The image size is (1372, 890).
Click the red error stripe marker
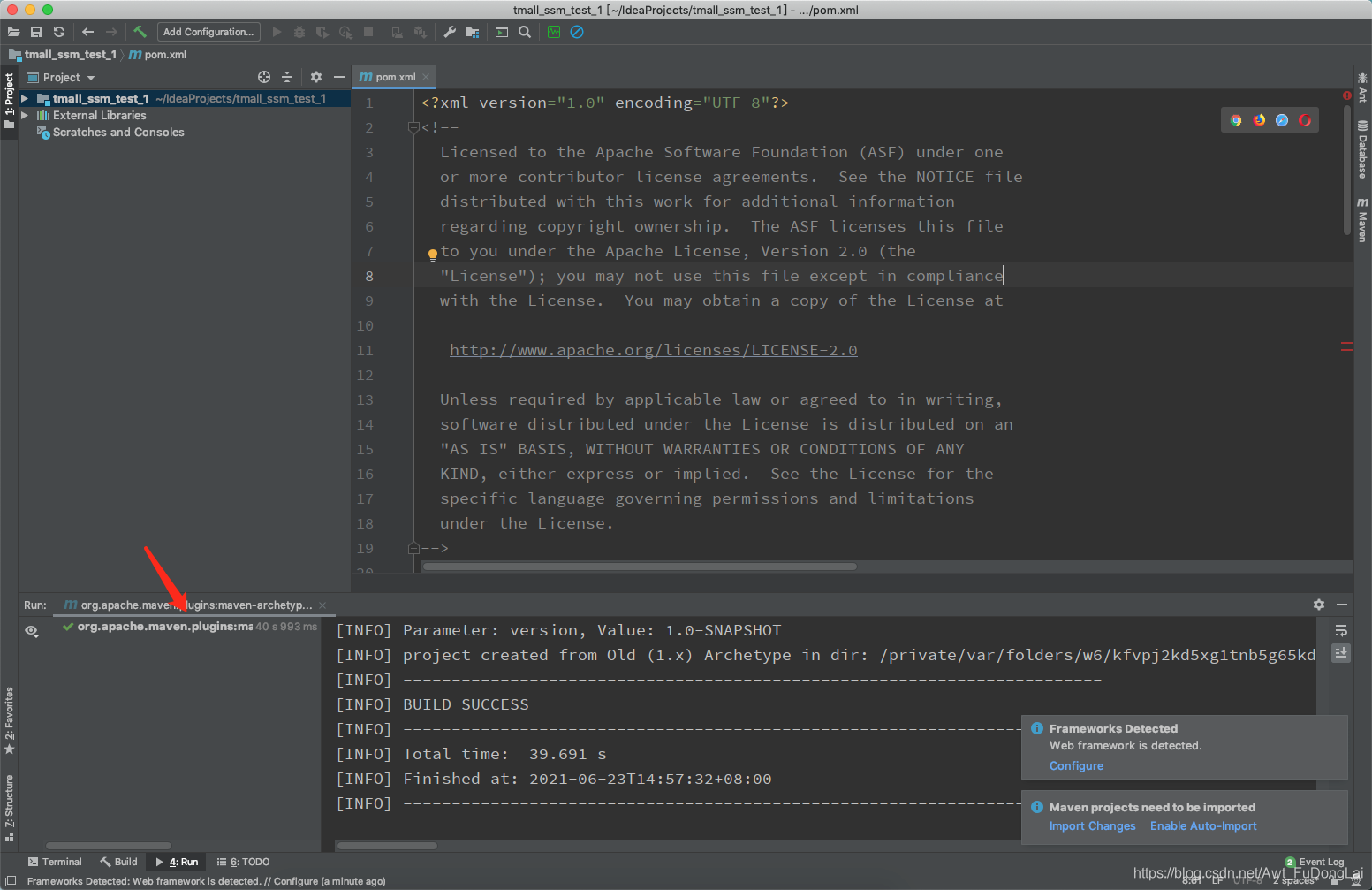coord(1347,347)
